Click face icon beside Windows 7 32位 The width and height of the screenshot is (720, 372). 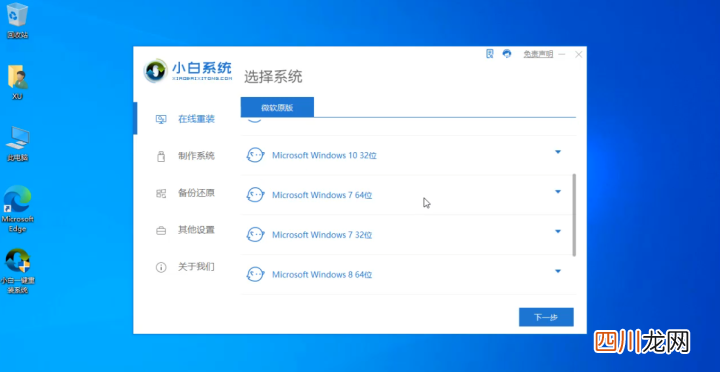click(255, 235)
